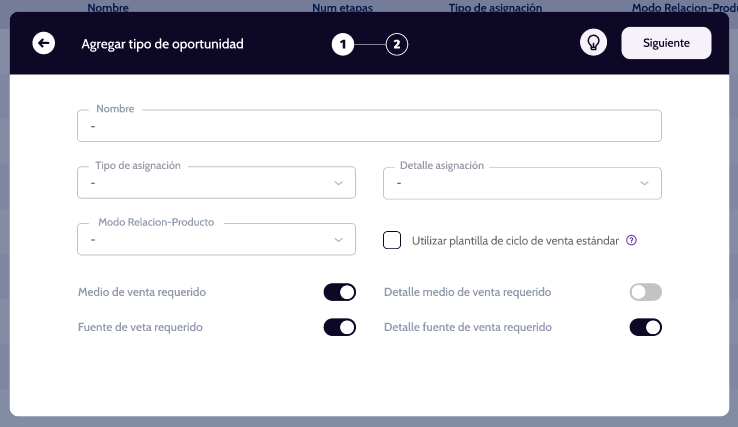Viewport: 738px width, 427px height.
Task: Go to step 2 circle
Action: pyautogui.click(x=397, y=44)
